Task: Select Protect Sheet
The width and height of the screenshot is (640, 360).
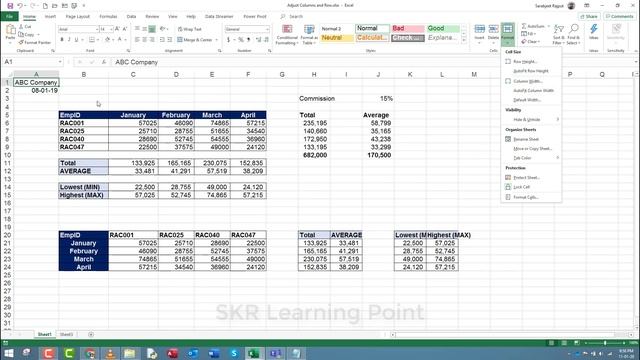Action: pyautogui.click(x=531, y=178)
